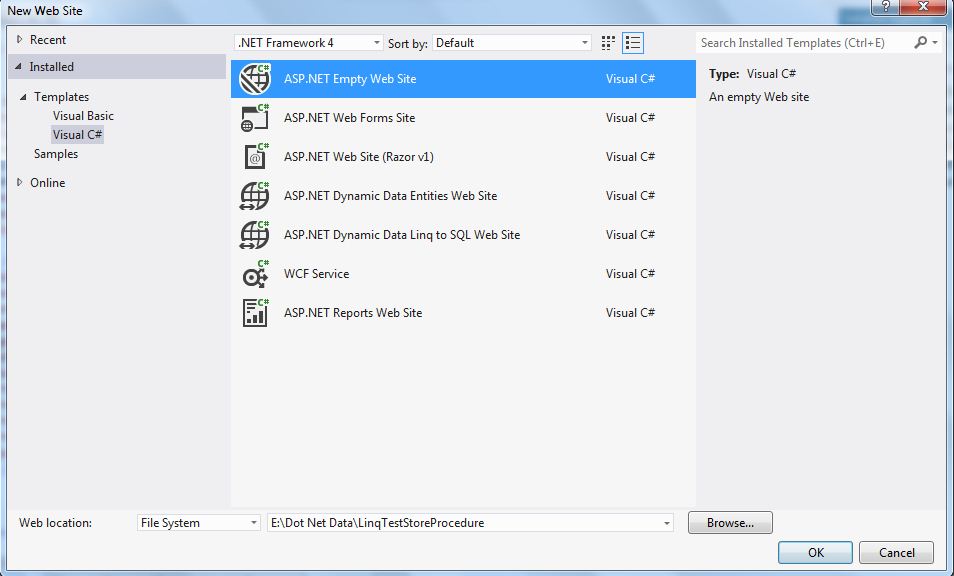Select the Samples tree node
Screen dimensions: 954x576
pos(56,154)
